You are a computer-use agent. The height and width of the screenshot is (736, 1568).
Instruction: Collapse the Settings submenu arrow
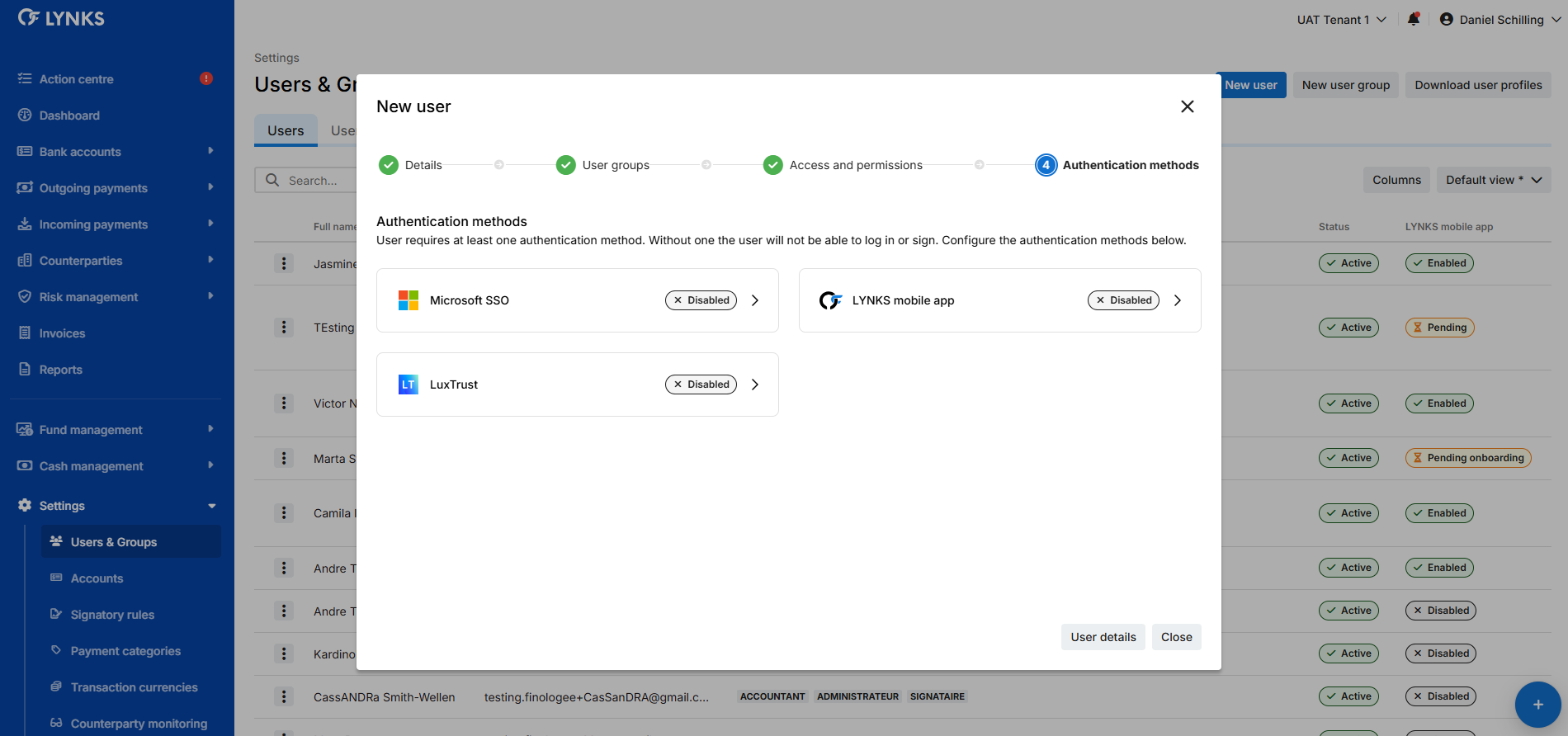(x=211, y=506)
